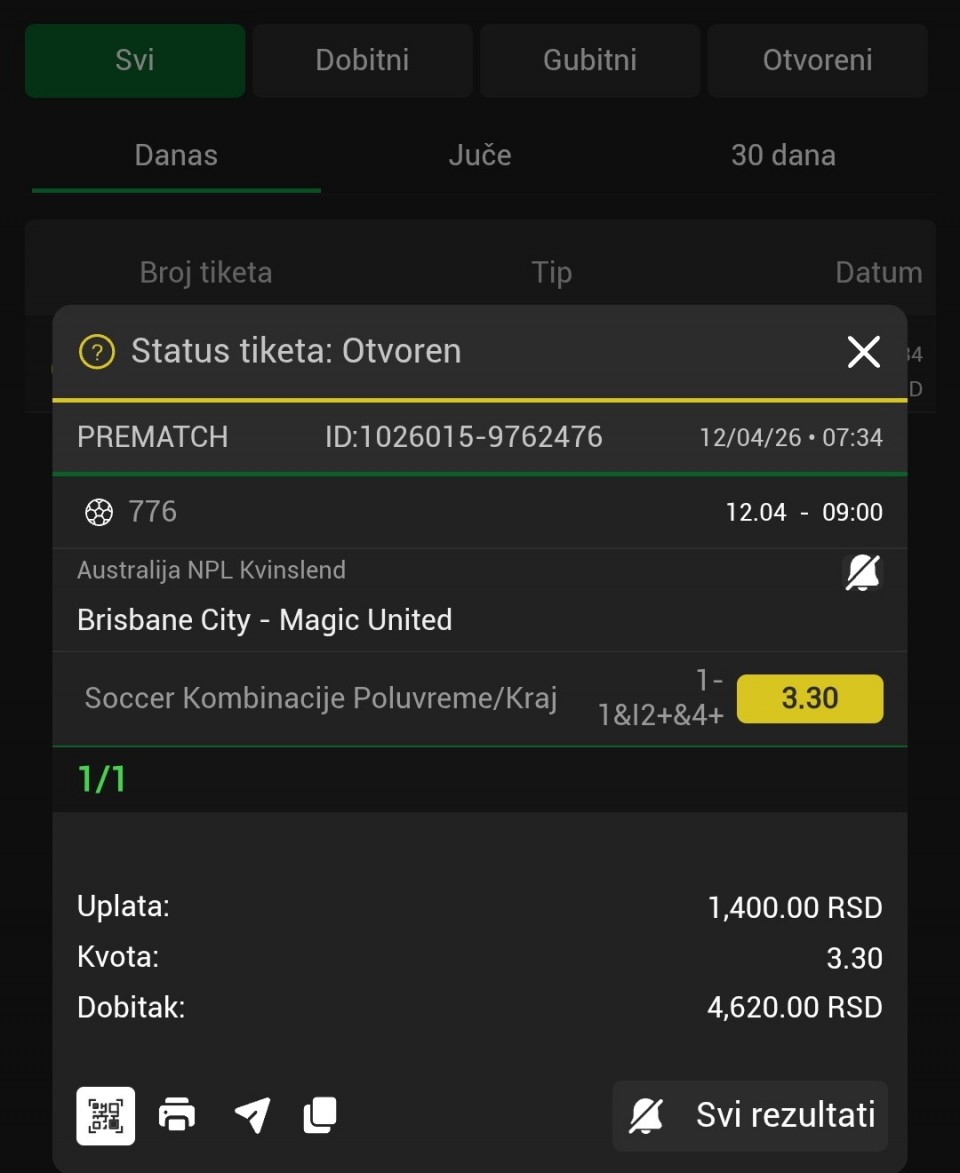960x1173 pixels.
Task: Click the yellow 3.30 odds badge
Action: pyautogui.click(x=810, y=698)
